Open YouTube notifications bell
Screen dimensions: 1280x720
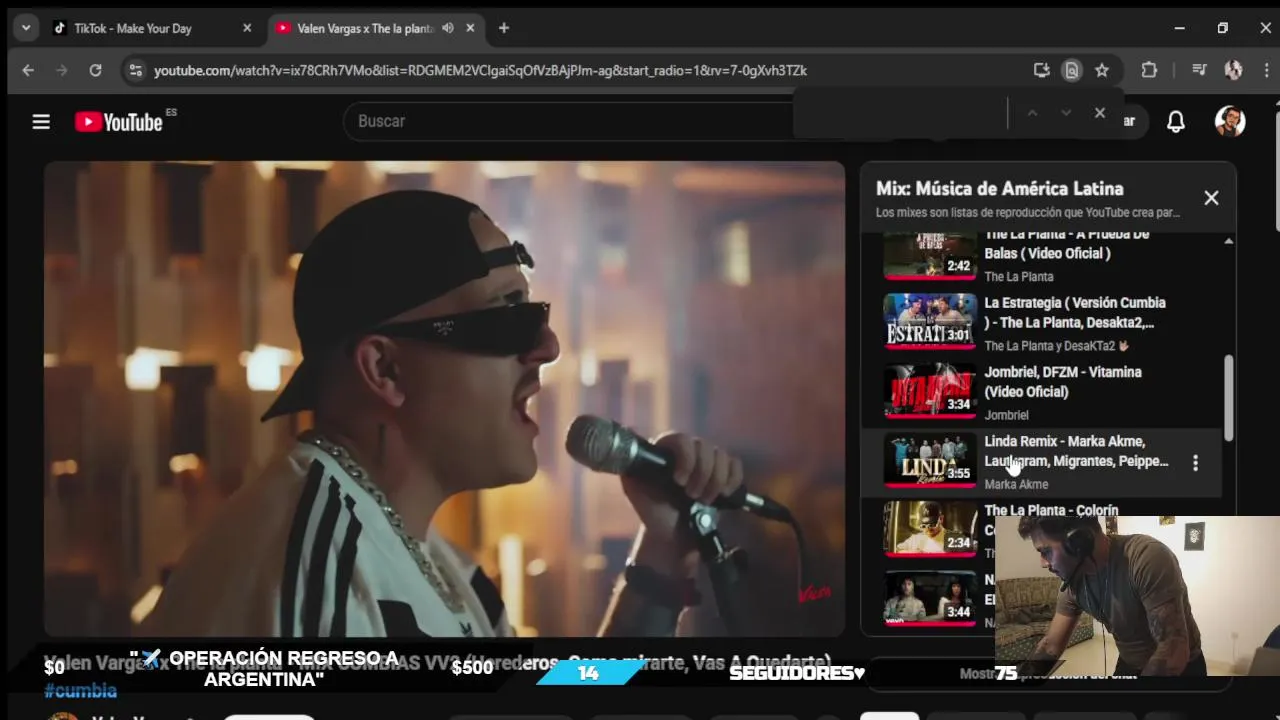(1176, 122)
